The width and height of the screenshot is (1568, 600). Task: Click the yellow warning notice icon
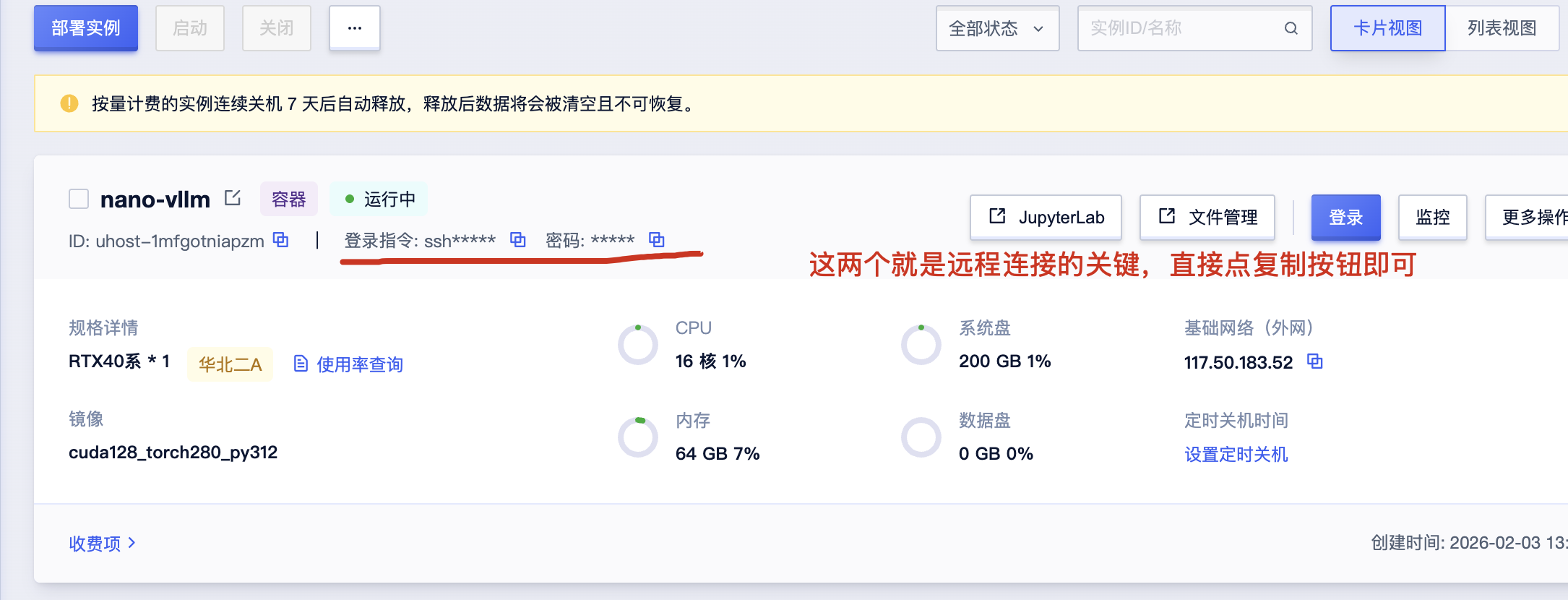(69, 103)
